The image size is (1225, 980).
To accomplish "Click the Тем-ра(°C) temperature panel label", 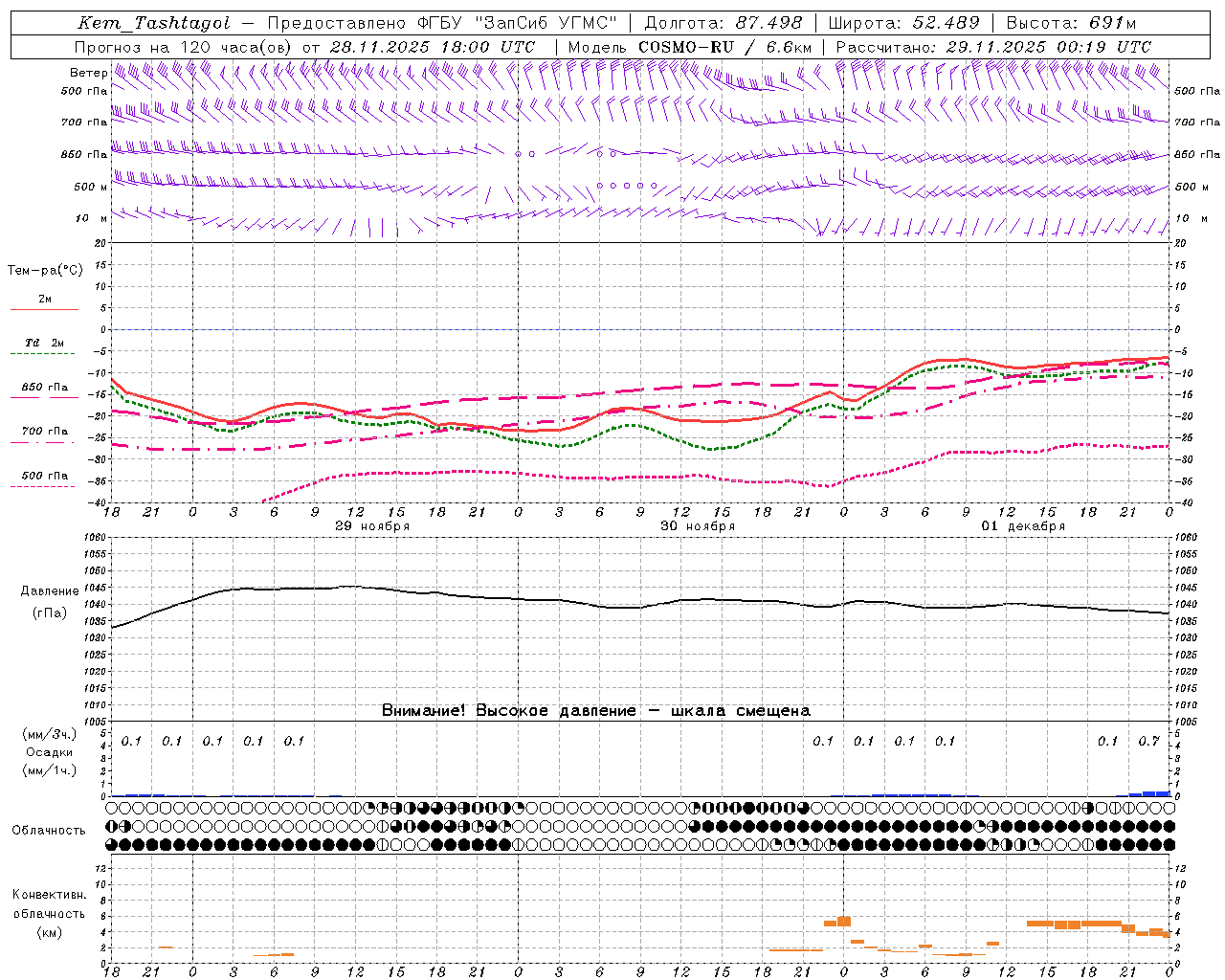I will pyautogui.click(x=45, y=270).
